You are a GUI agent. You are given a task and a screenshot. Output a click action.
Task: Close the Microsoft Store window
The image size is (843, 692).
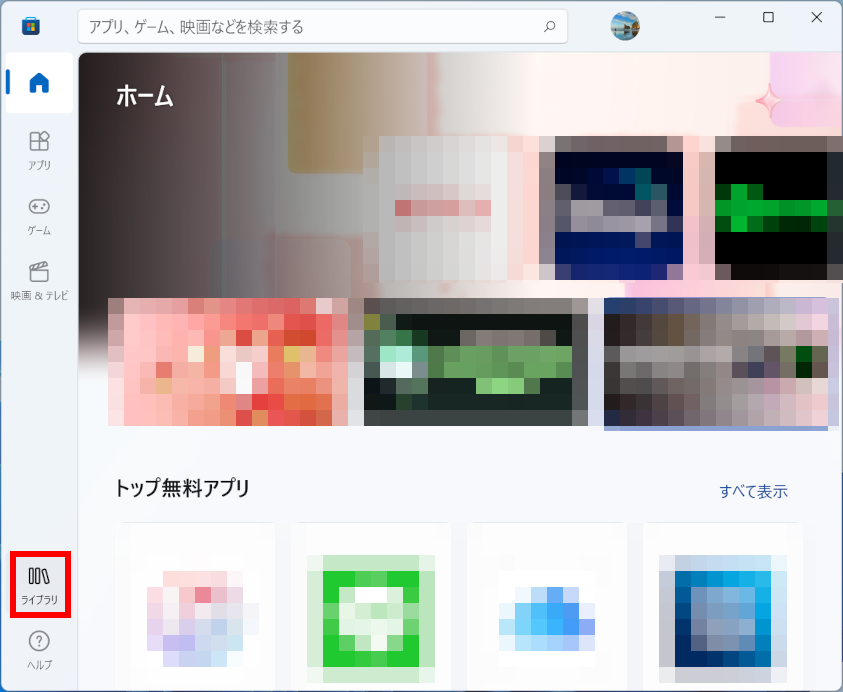[x=817, y=17]
